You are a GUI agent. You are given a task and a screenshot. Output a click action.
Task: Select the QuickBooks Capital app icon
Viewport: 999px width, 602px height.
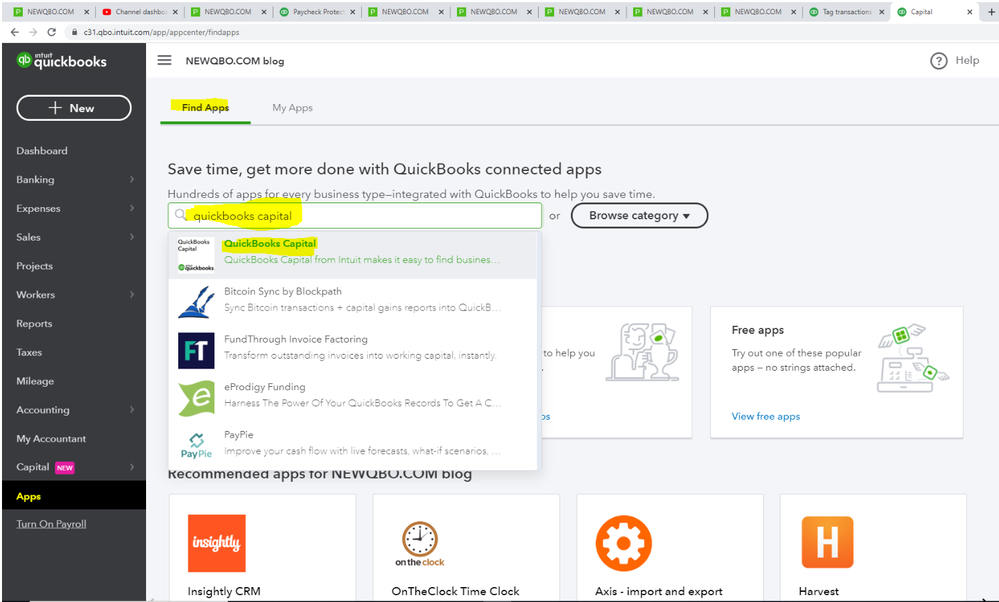click(199, 257)
